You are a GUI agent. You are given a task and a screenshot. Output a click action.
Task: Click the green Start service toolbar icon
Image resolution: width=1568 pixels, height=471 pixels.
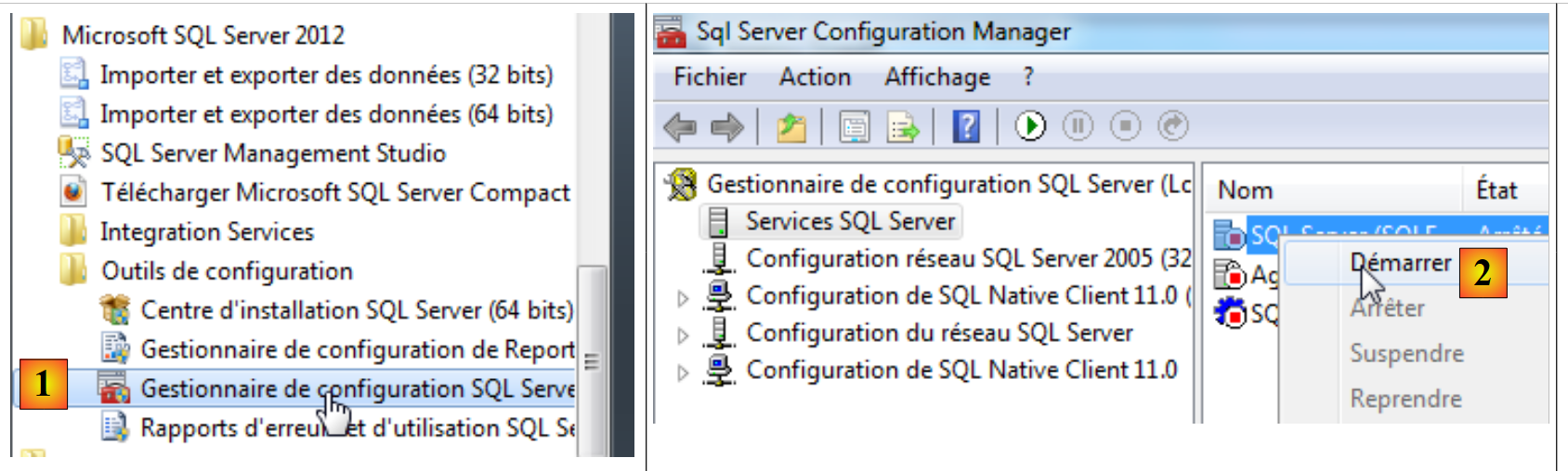click(x=1030, y=125)
